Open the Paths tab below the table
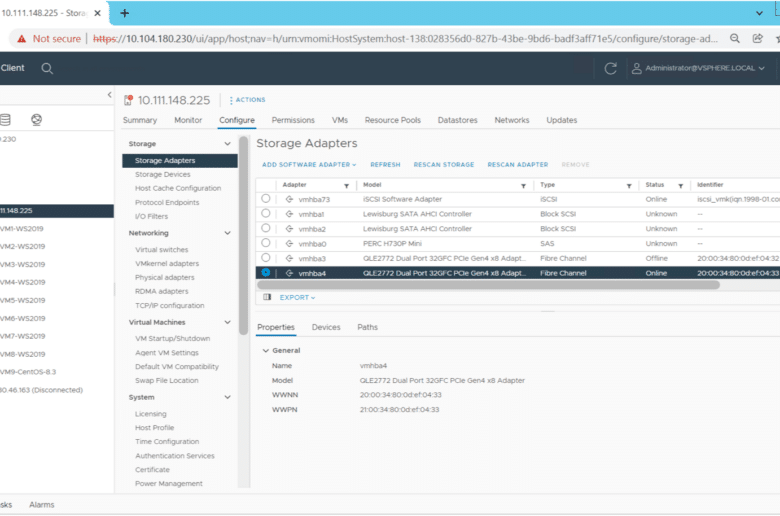 pyautogui.click(x=367, y=327)
